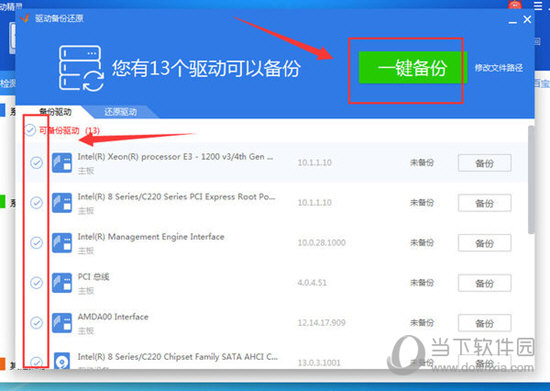Select version 12.14.17.909 text

[322, 323]
